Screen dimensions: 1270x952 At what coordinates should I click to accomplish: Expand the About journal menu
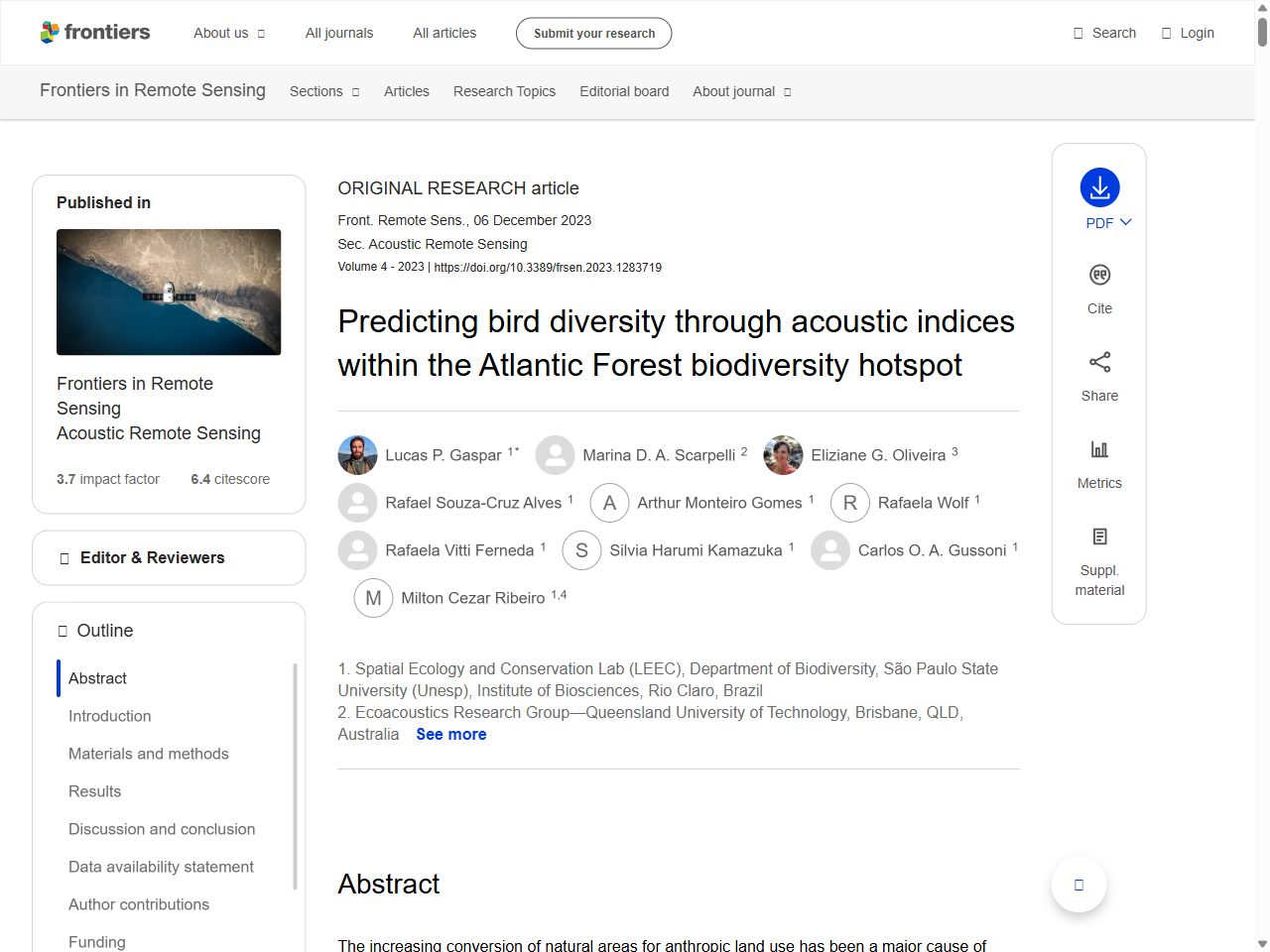(741, 91)
